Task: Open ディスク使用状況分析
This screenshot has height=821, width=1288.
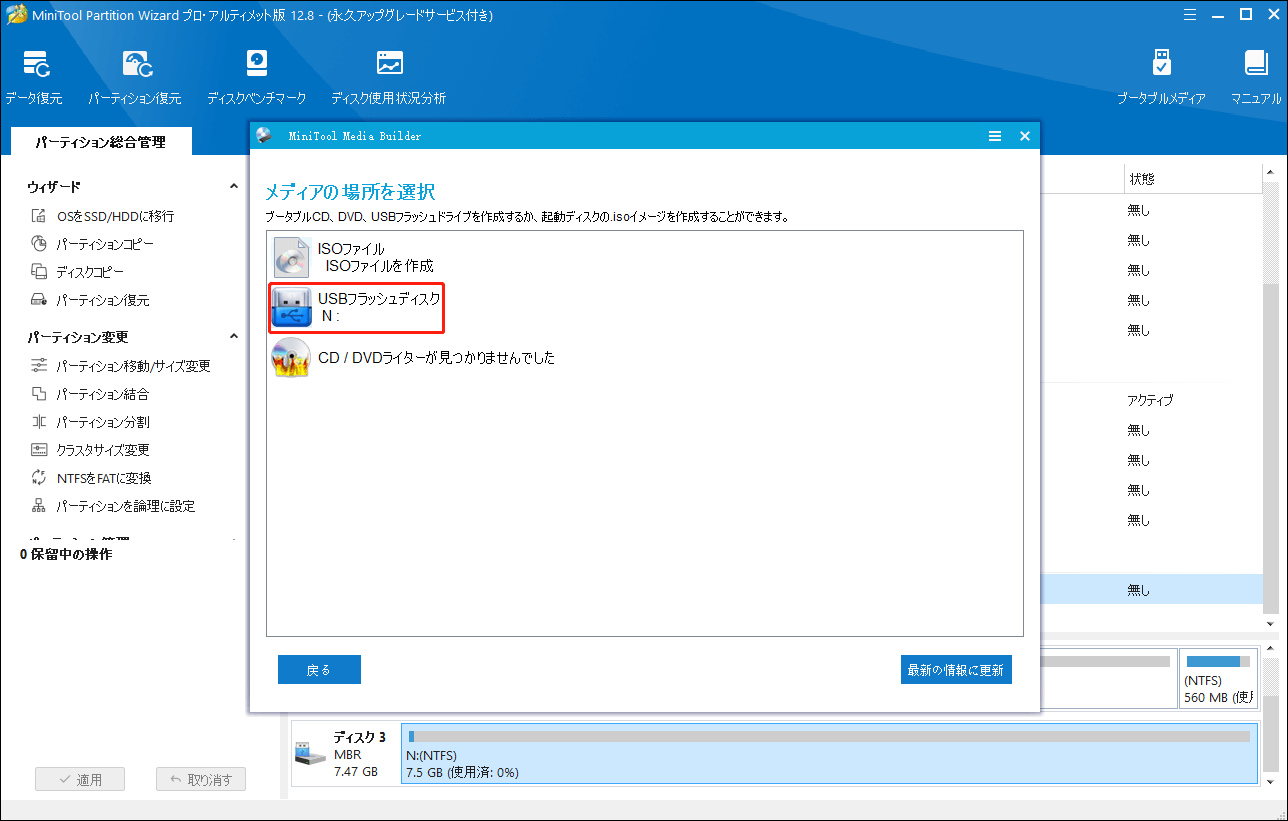Action: tap(389, 78)
